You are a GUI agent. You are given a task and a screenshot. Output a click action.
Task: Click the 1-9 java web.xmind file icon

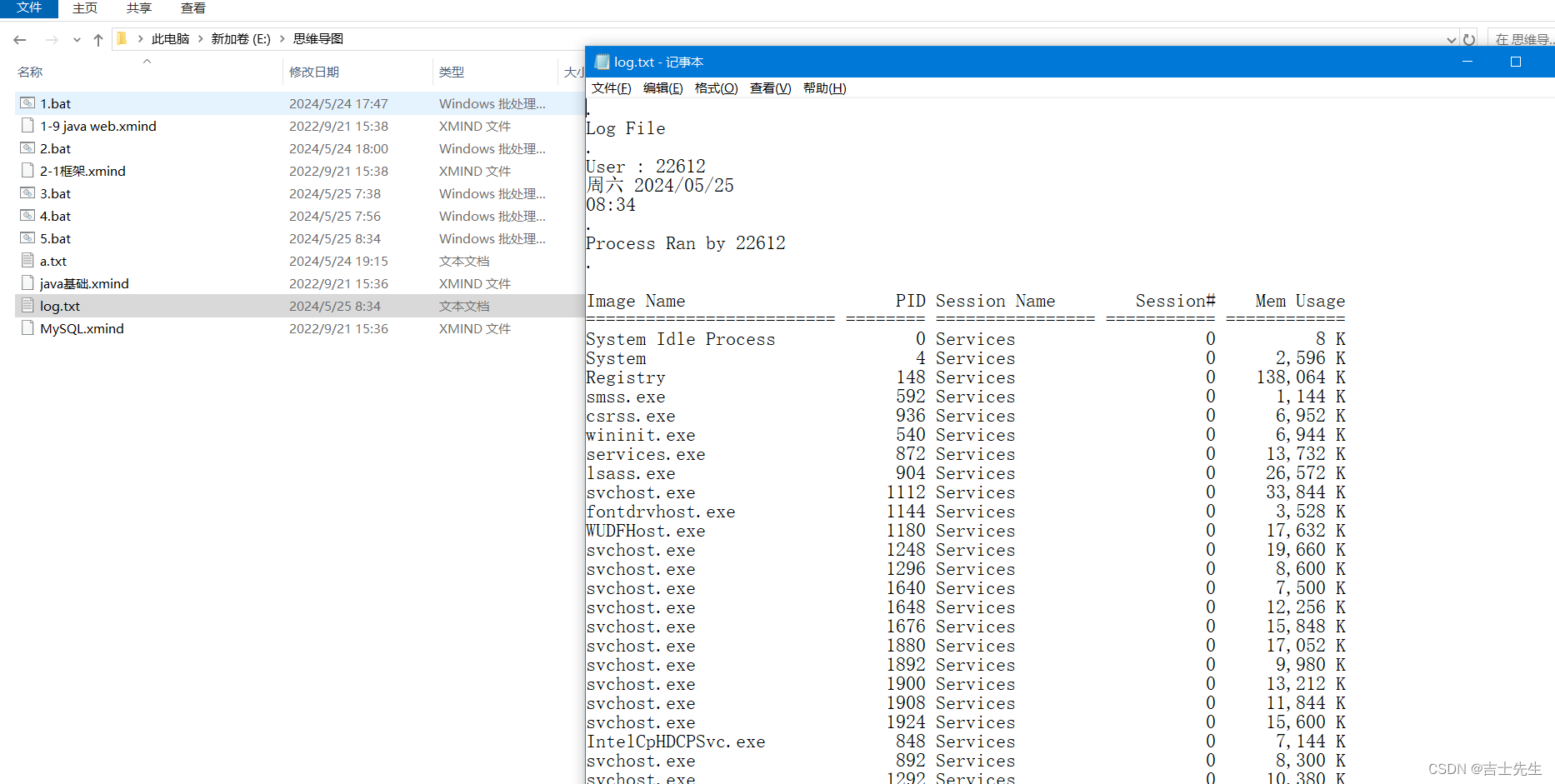[x=27, y=126]
